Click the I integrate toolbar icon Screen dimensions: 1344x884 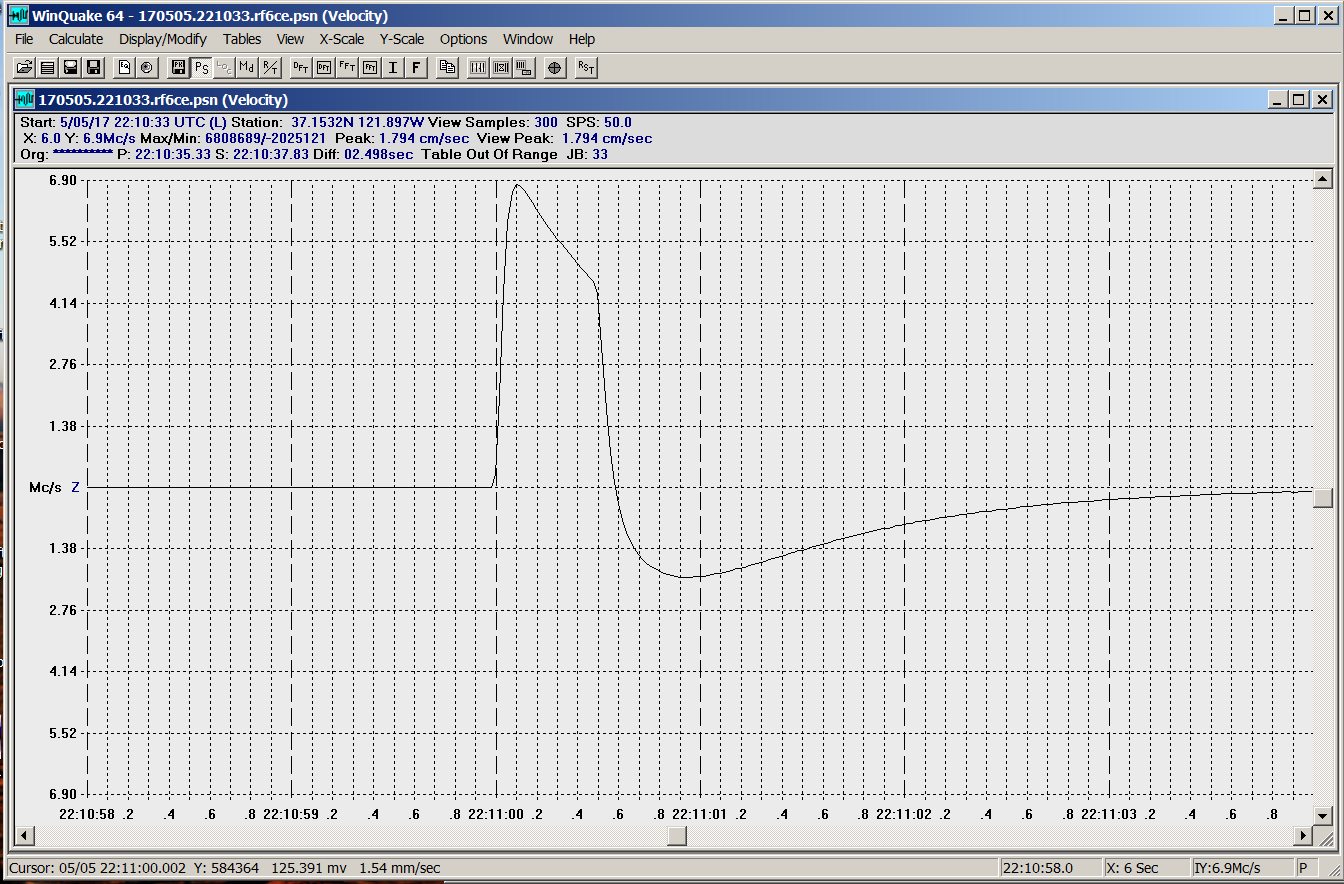pyautogui.click(x=392, y=67)
